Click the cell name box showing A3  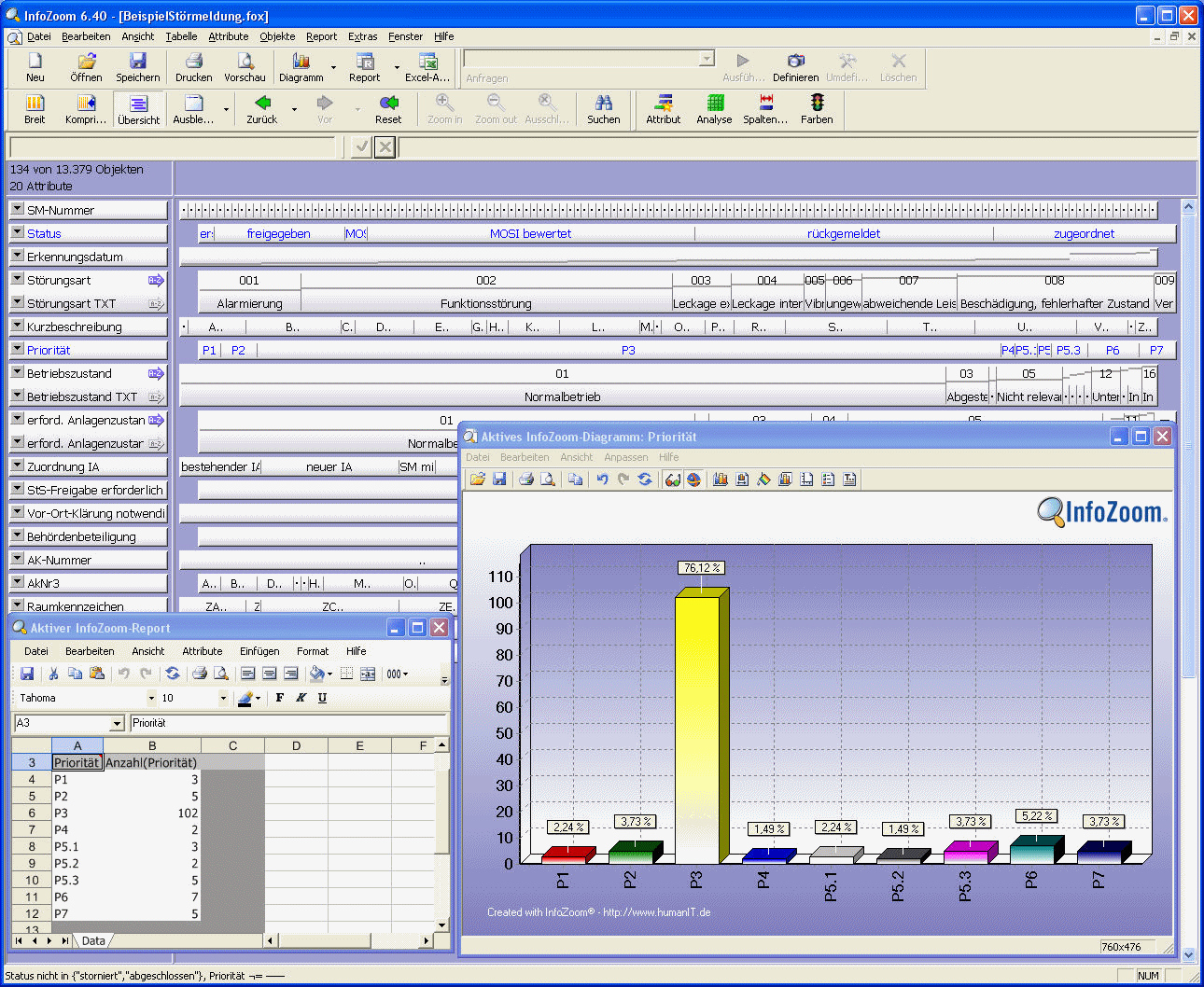62,723
